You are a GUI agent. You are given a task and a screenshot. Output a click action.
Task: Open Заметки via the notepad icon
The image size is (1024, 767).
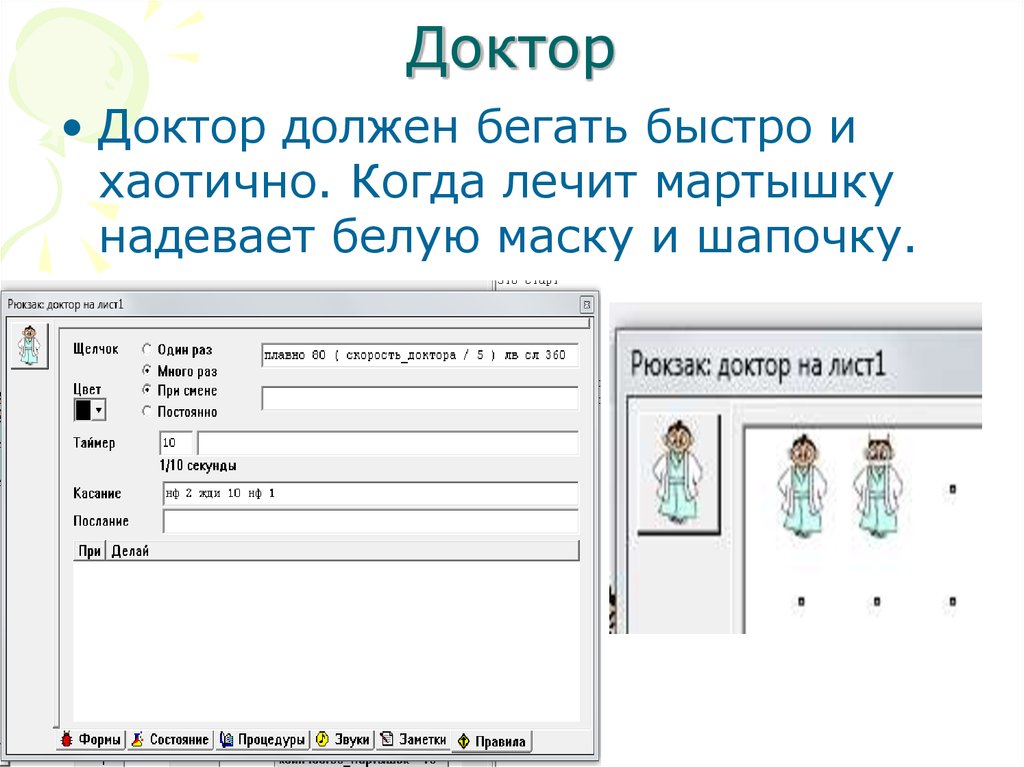tap(388, 740)
